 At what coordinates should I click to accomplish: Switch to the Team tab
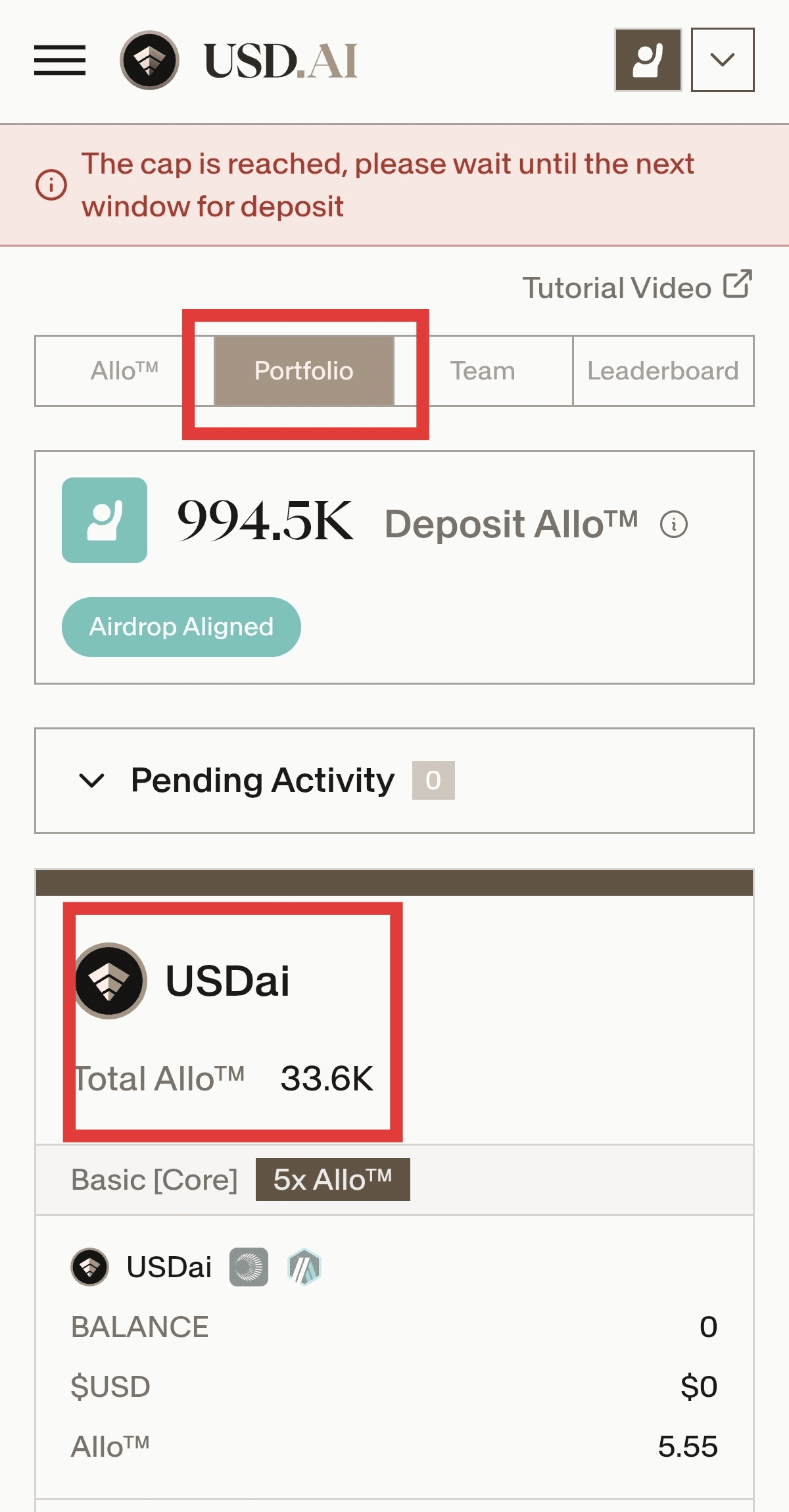(x=483, y=371)
